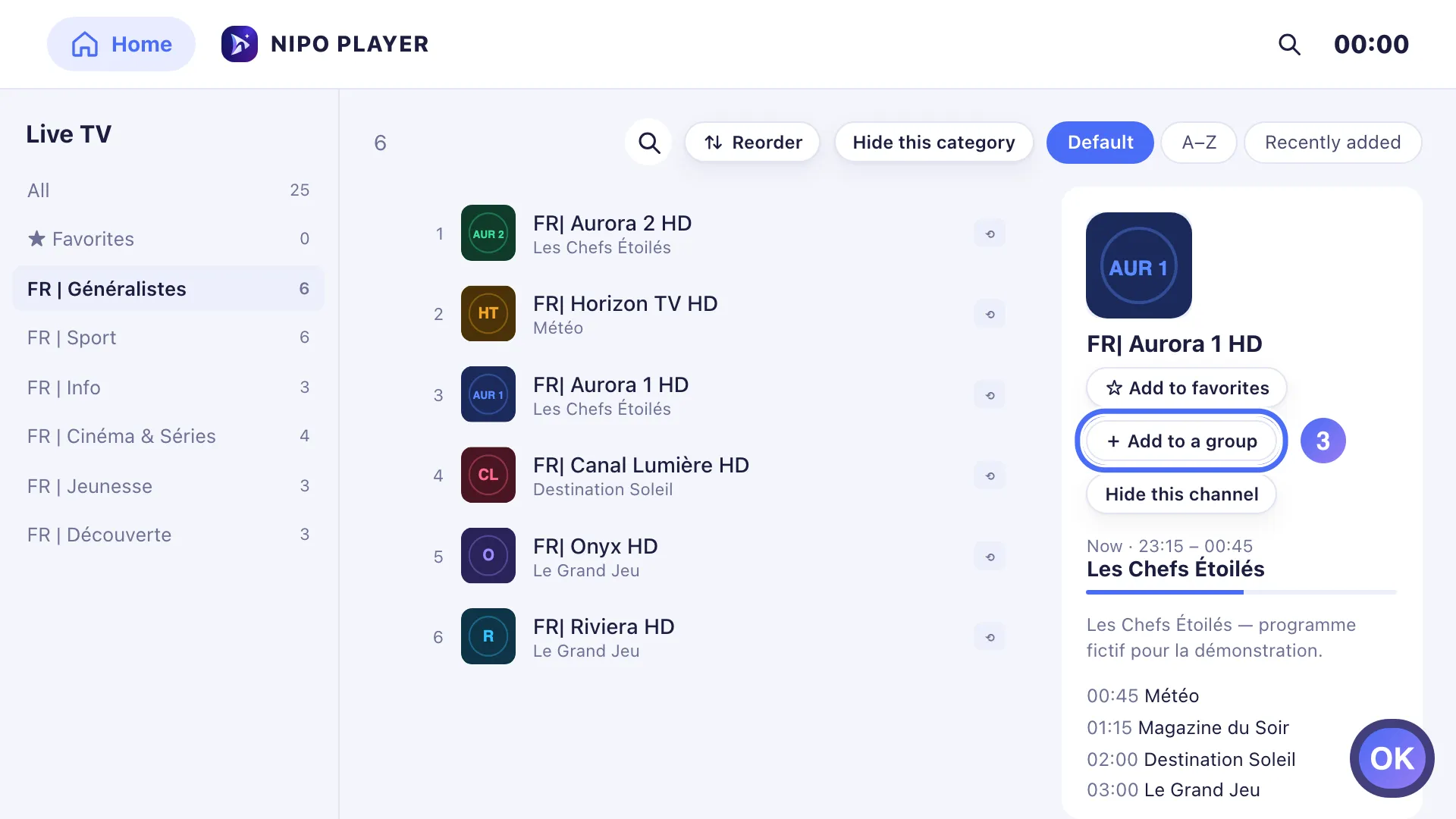Click the Reorder button
Viewport: 1456px width, 819px height.
tap(752, 143)
